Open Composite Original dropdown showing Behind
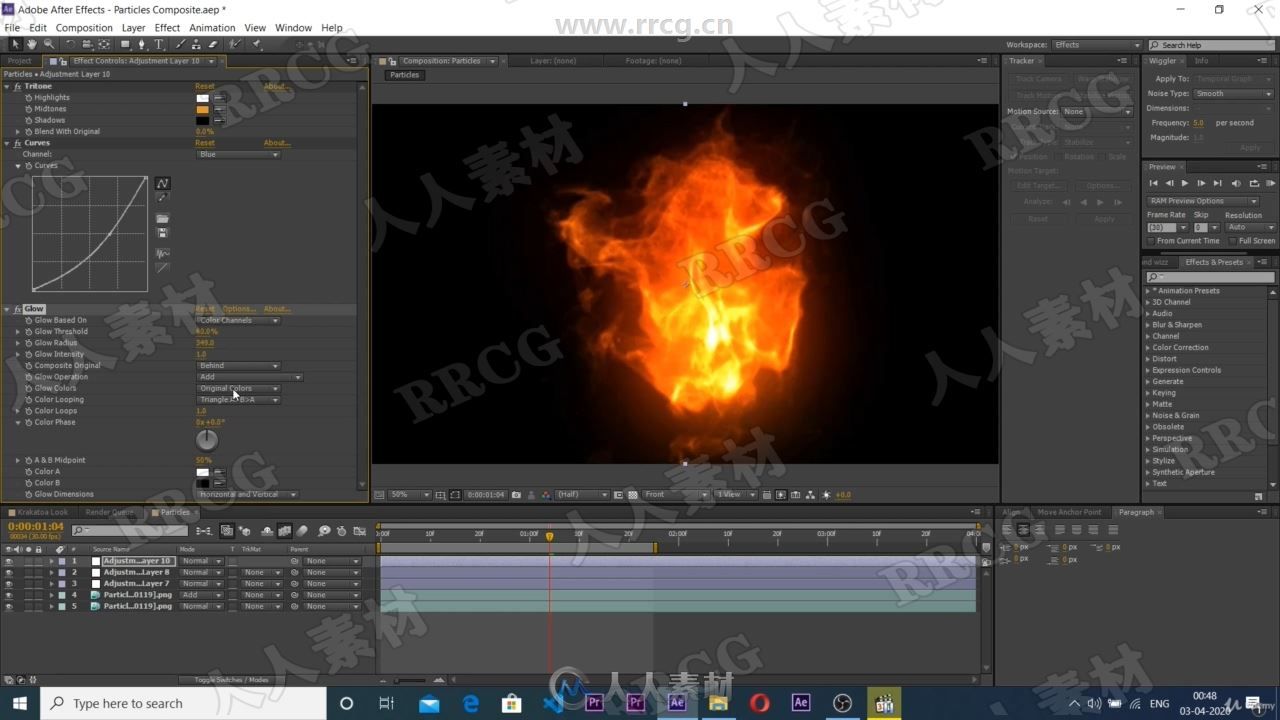This screenshot has height=720, width=1280. tap(238, 366)
